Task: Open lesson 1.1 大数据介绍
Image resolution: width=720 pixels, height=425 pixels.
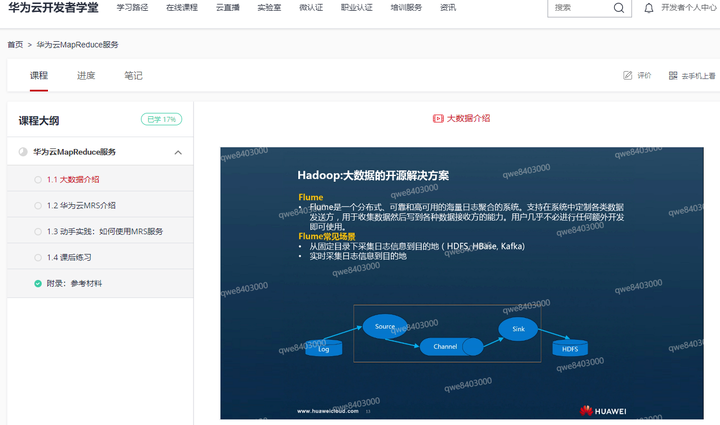Action: (73, 179)
